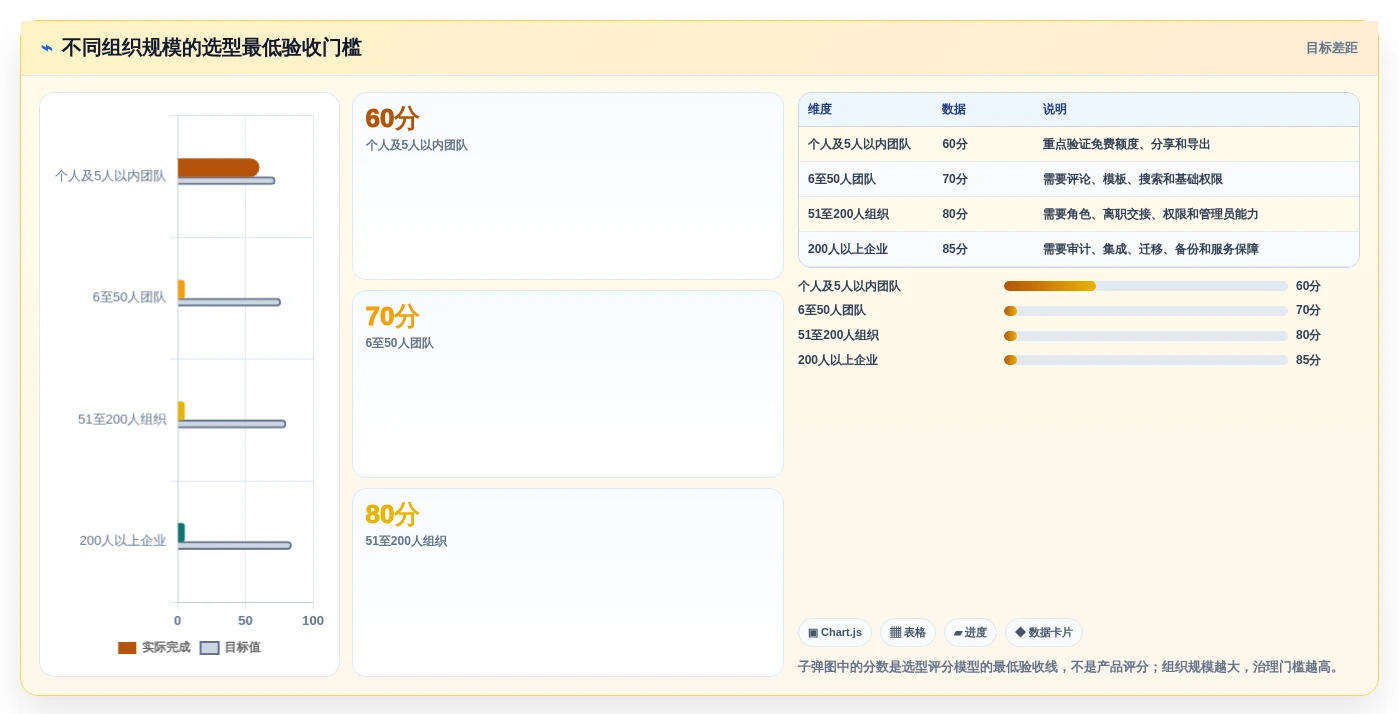Click the 70分 data card

[x=568, y=384]
